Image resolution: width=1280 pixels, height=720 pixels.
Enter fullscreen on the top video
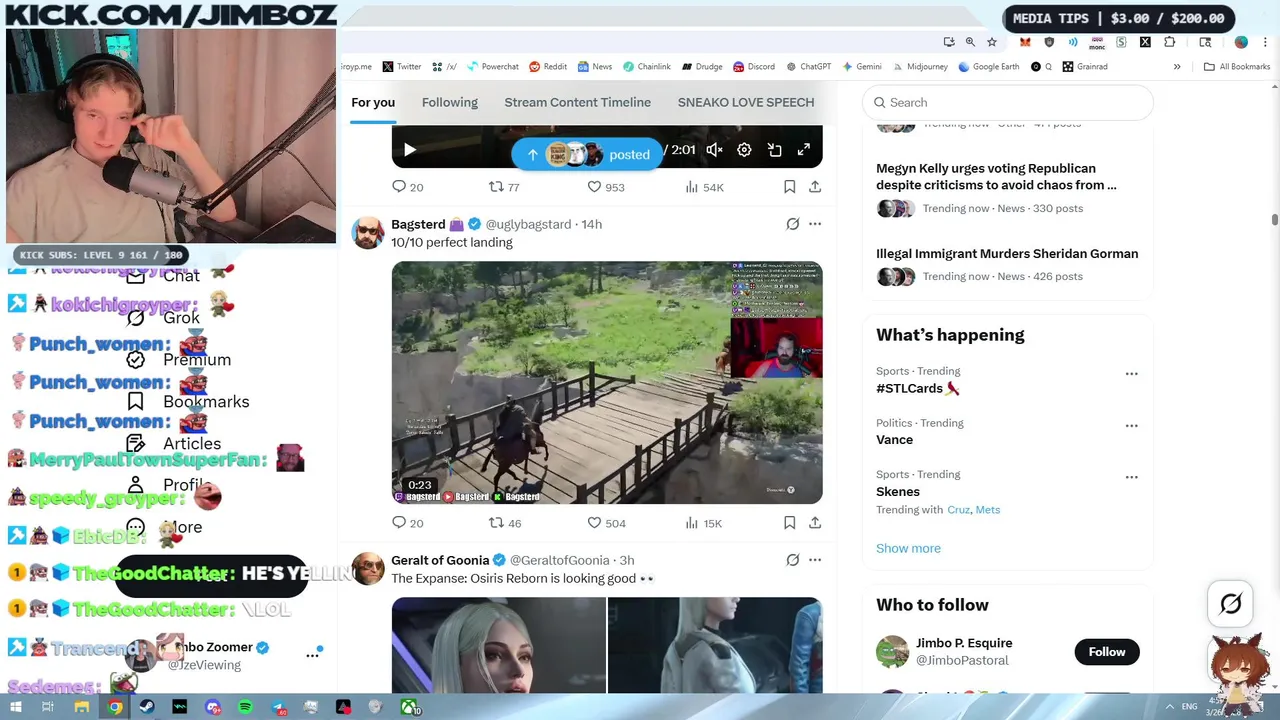804,150
